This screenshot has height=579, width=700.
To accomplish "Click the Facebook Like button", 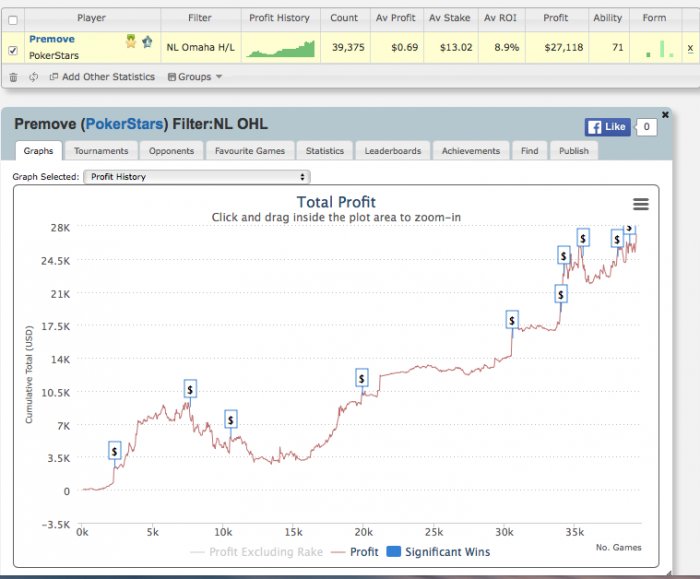I will pyautogui.click(x=608, y=127).
